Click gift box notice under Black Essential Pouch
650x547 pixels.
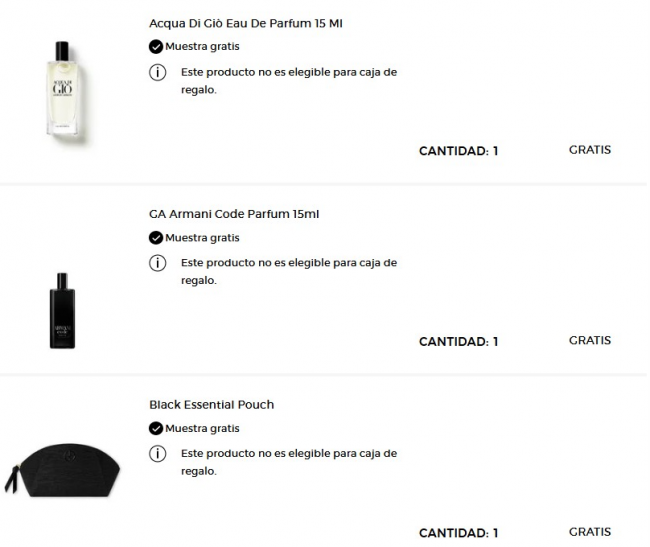click(288, 462)
